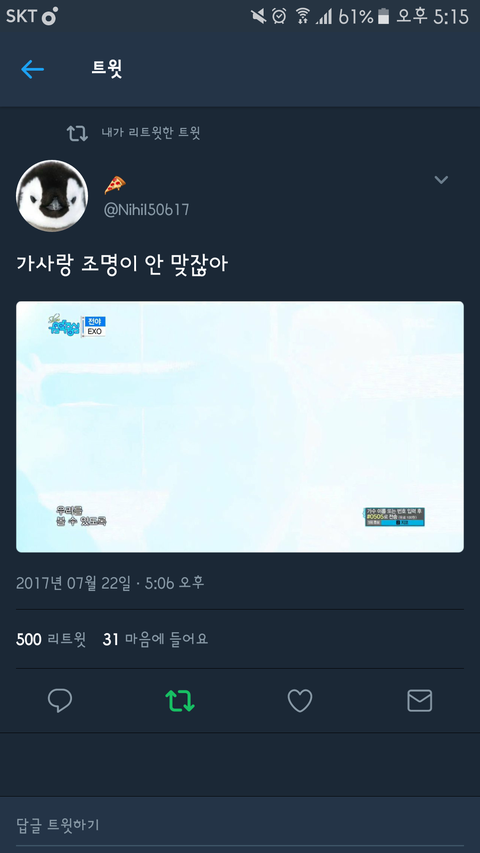Open the 31 likes list
The height and width of the screenshot is (853, 480).
[155, 639]
